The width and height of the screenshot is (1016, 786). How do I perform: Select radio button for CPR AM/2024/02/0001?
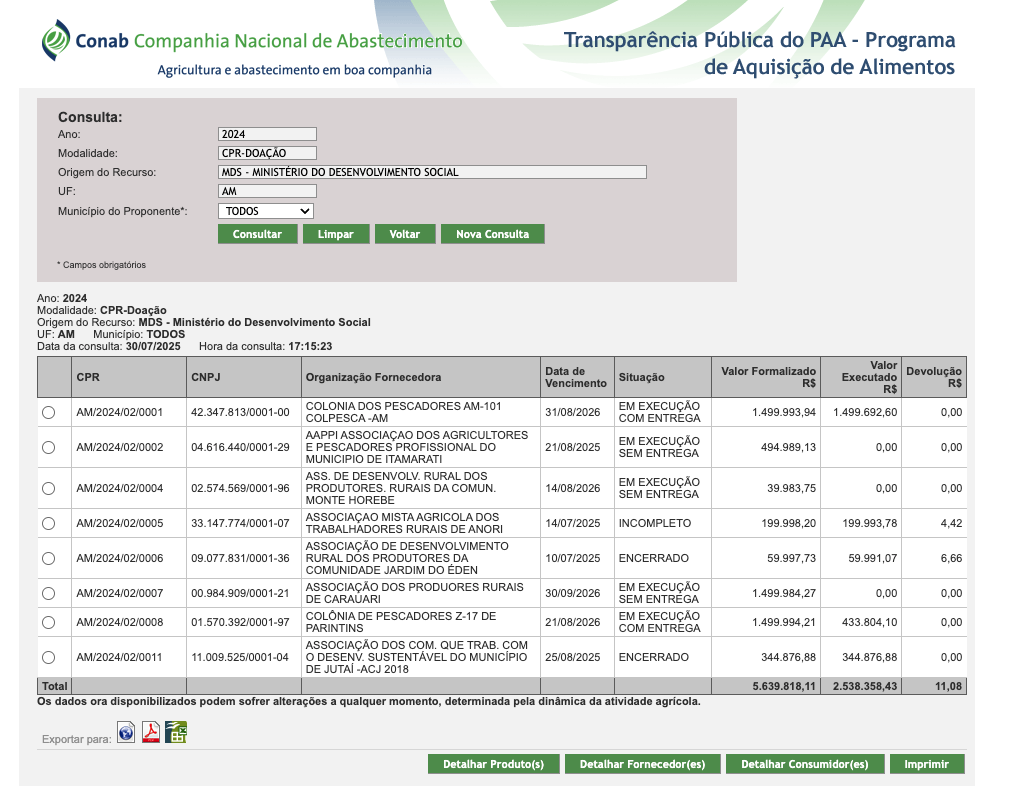tap(49, 413)
